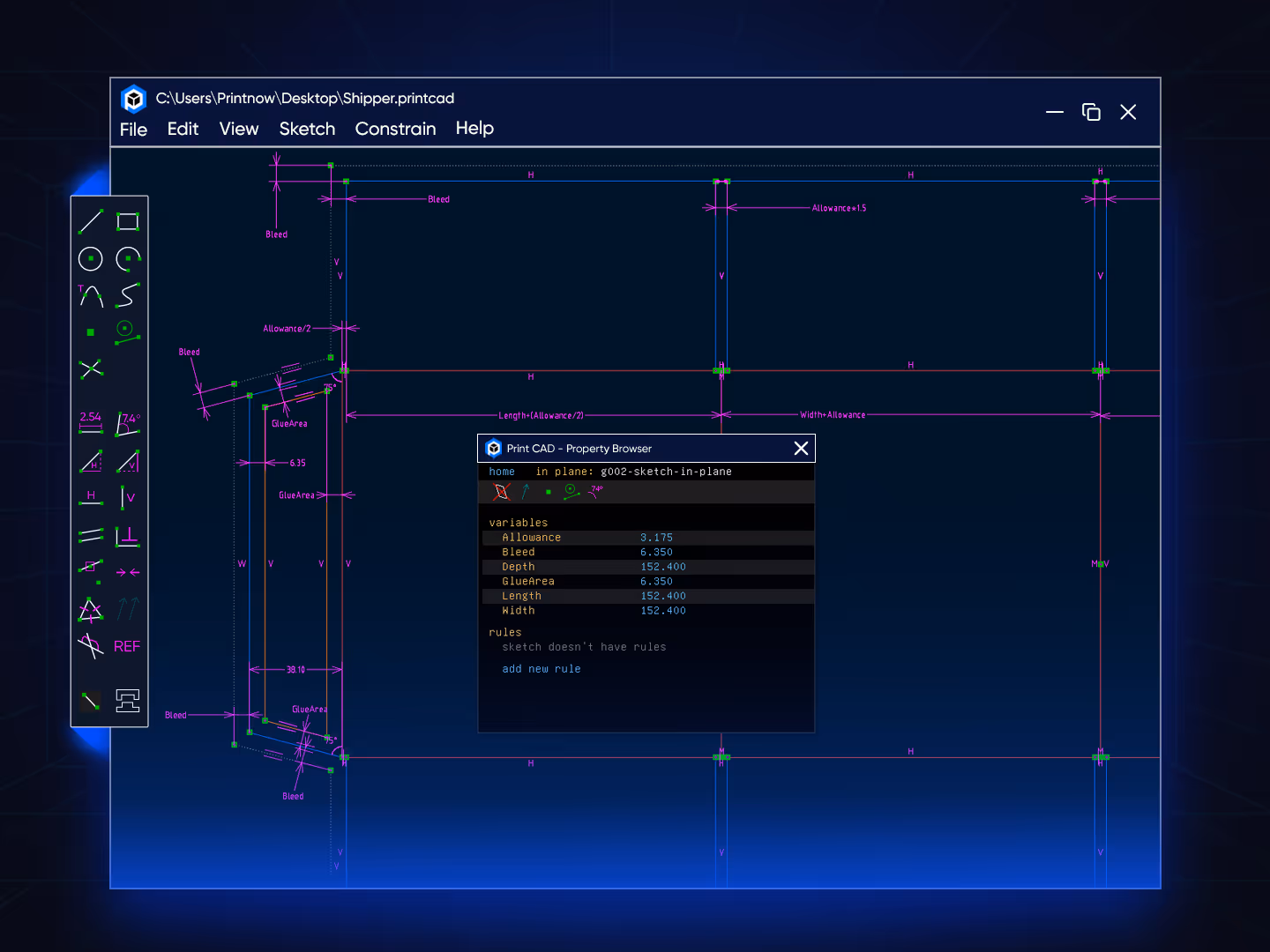This screenshot has height=952, width=1270.
Task: Pick the circle sketch tool
Action: point(90,259)
